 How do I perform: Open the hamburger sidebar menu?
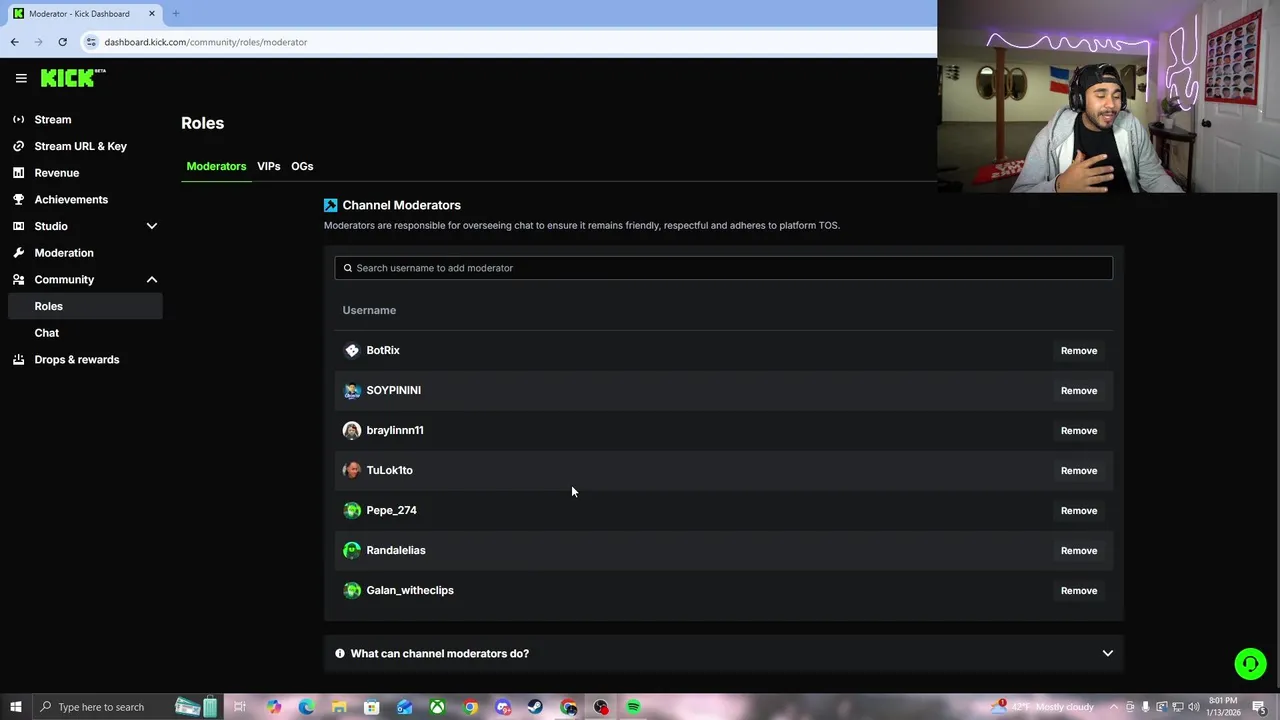pos(21,78)
